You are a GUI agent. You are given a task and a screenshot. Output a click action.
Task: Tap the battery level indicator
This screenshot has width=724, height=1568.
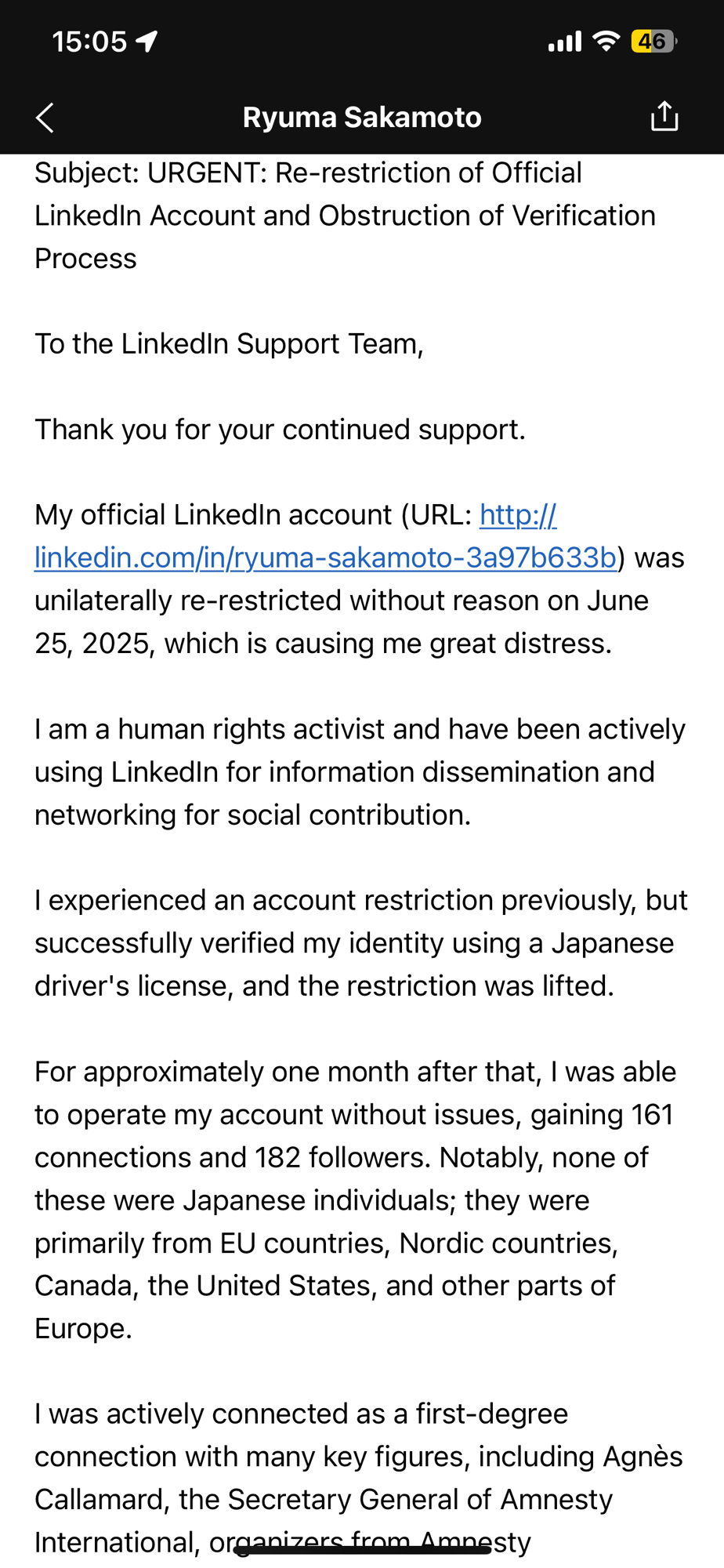tap(653, 41)
